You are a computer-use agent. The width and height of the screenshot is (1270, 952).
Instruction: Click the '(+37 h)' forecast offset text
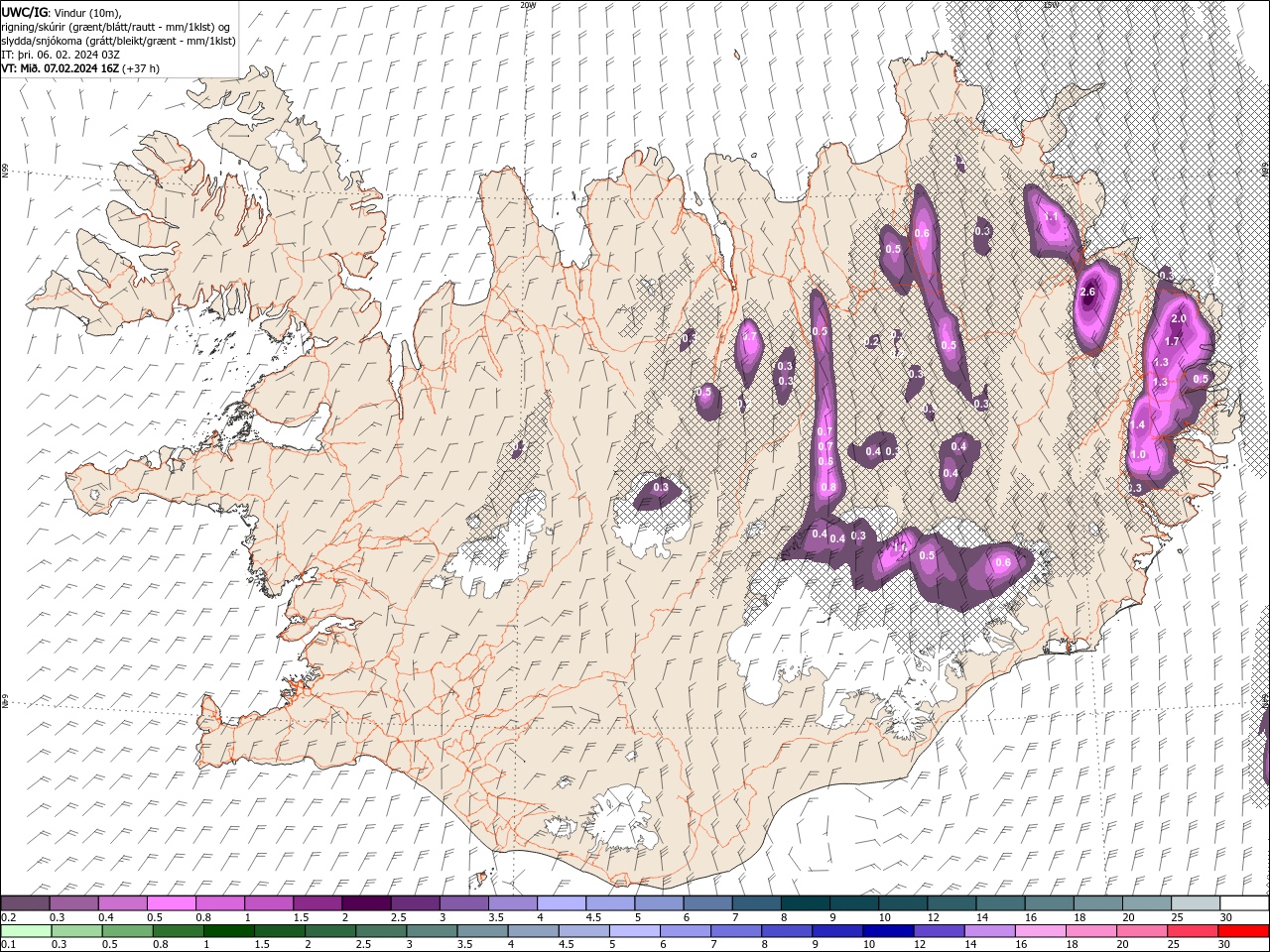(x=142, y=68)
